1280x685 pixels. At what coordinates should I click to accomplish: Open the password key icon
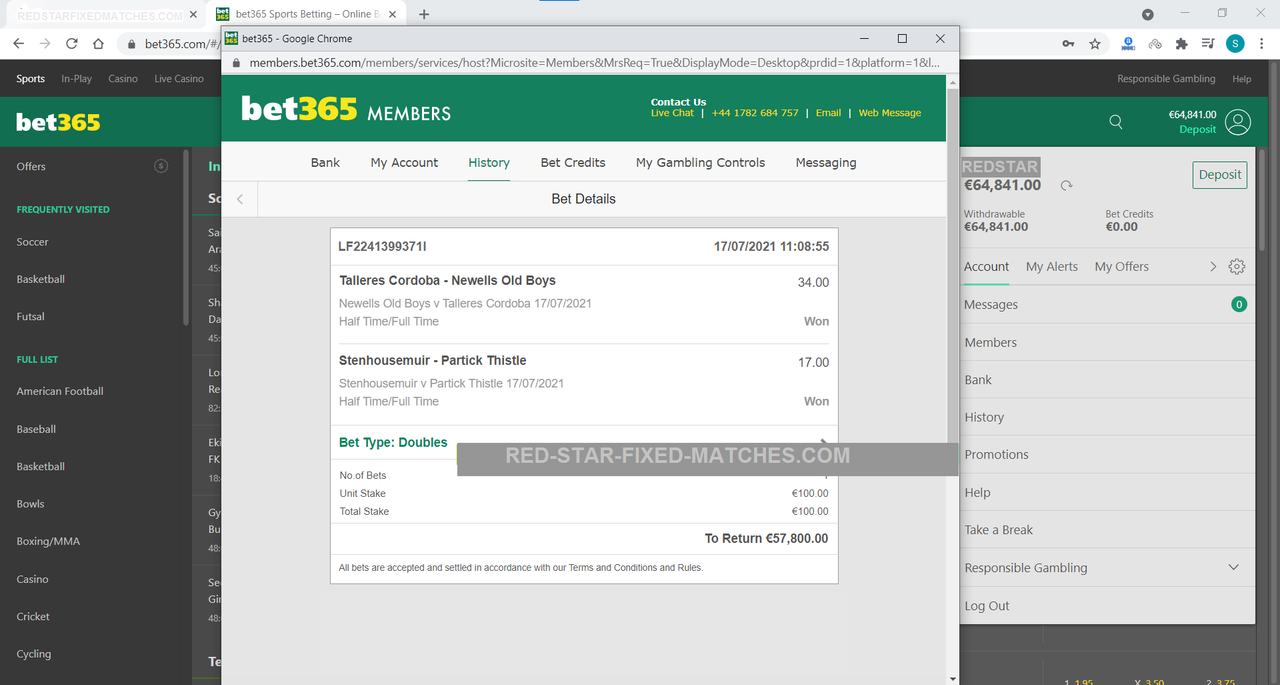[x=1069, y=44]
